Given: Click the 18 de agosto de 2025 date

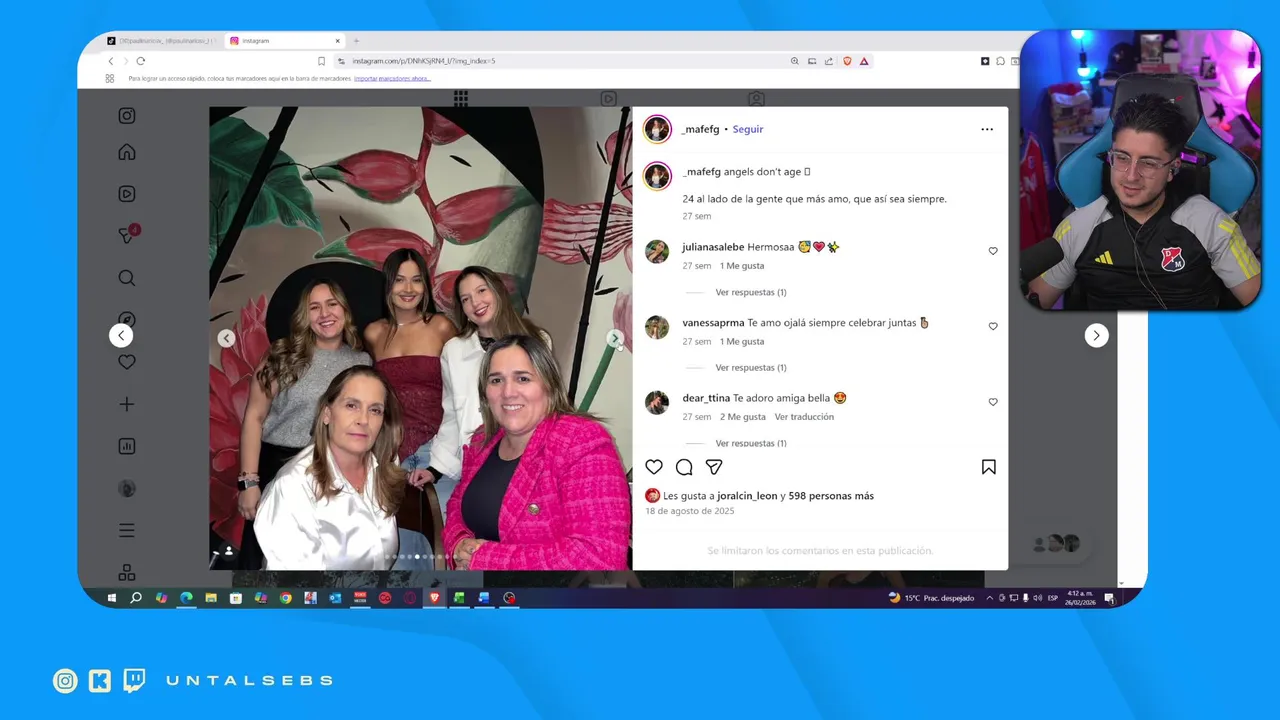Looking at the screenshot, I should coord(690,511).
